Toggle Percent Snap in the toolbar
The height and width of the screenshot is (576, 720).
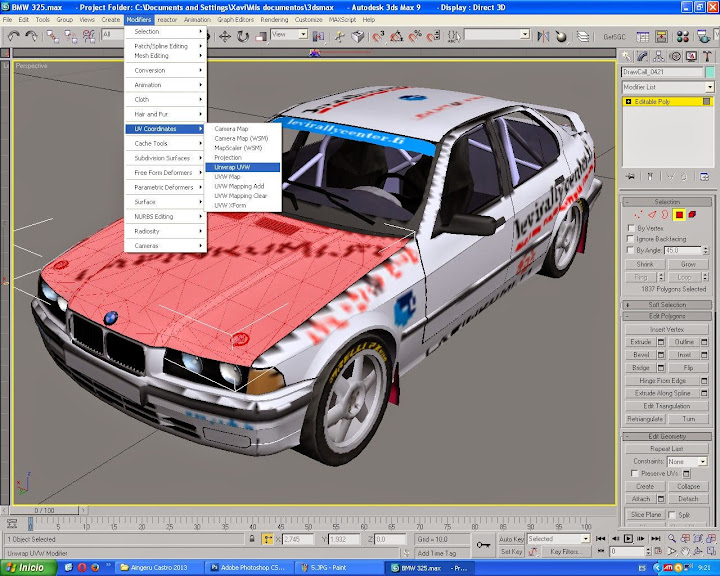click(415, 36)
